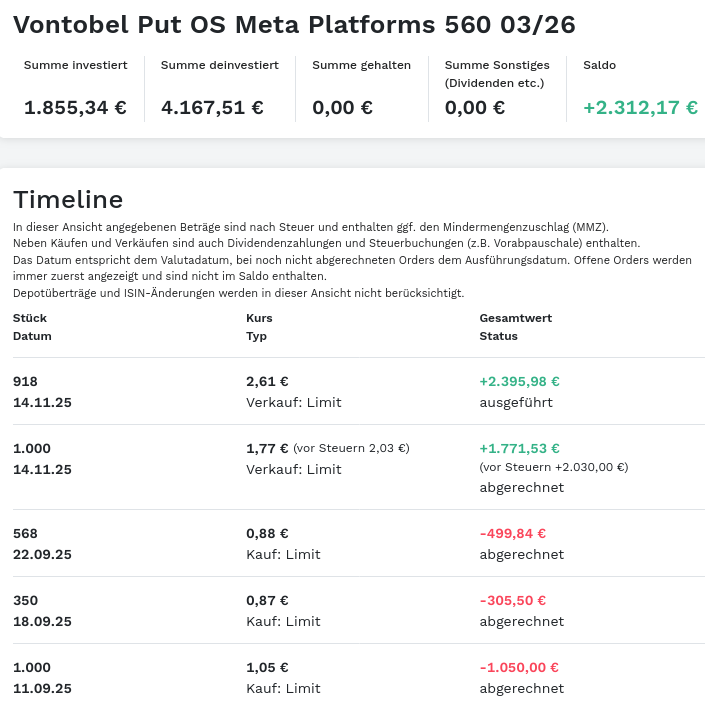Select the Summe gehalten summary label
Image resolution: width=705 pixels, height=708 pixels.
tap(361, 65)
